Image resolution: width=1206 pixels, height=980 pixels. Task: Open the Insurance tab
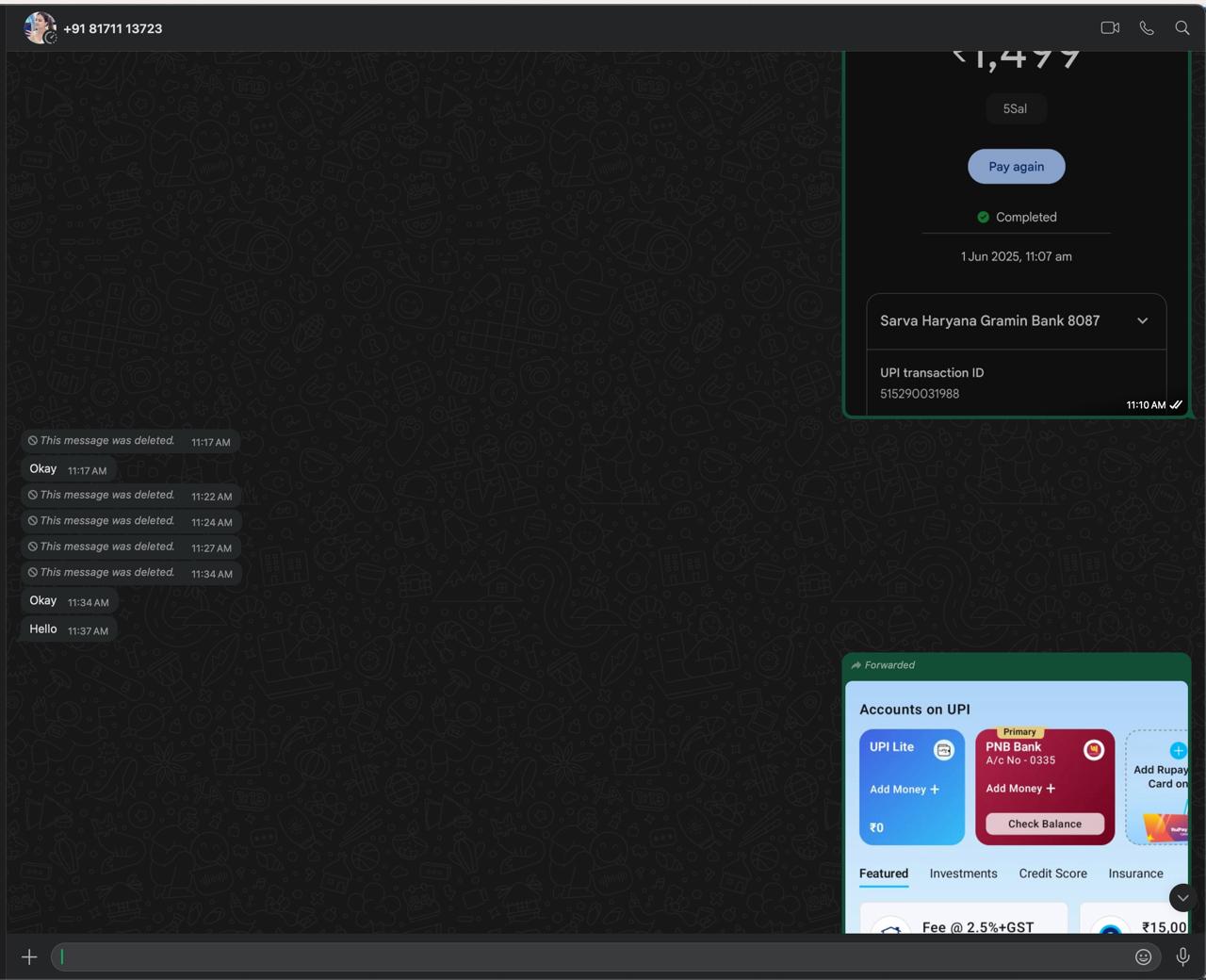(x=1135, y=874)
